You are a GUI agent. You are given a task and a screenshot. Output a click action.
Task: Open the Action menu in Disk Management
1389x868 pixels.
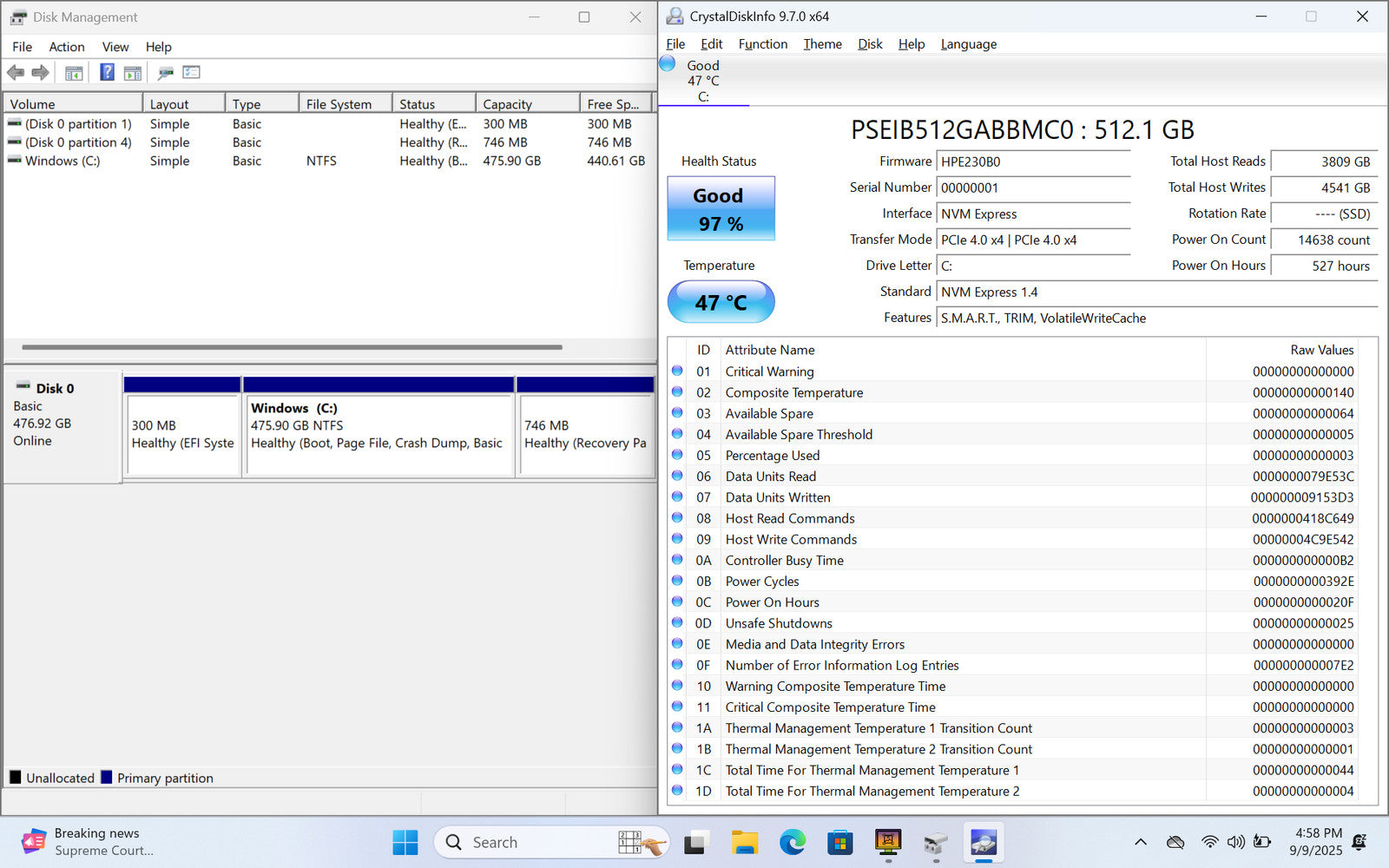[x=66, y=47]
